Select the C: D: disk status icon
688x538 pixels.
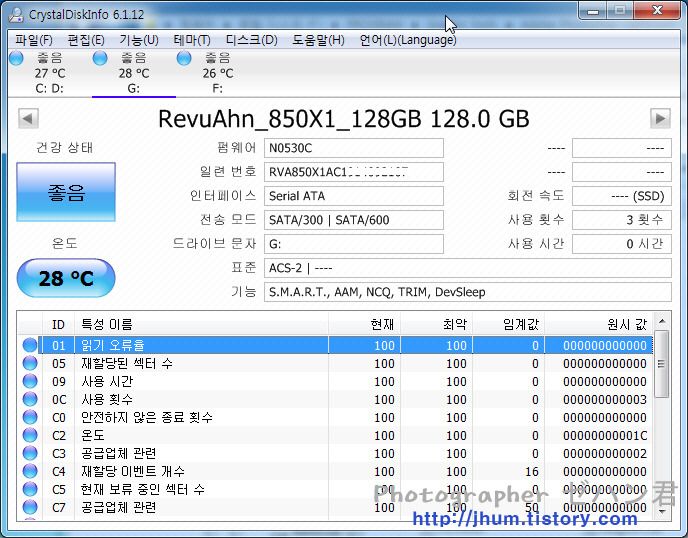tap(16, 58)
